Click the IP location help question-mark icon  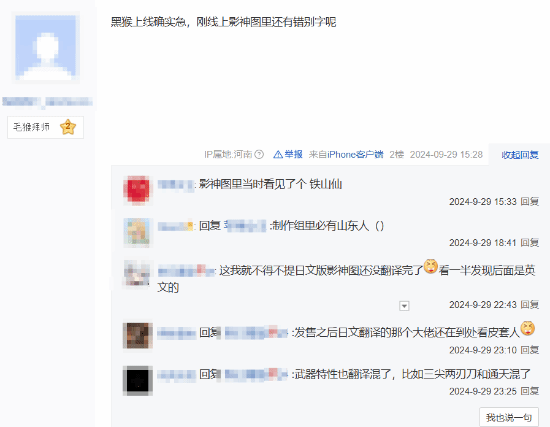tap(259, 154)
